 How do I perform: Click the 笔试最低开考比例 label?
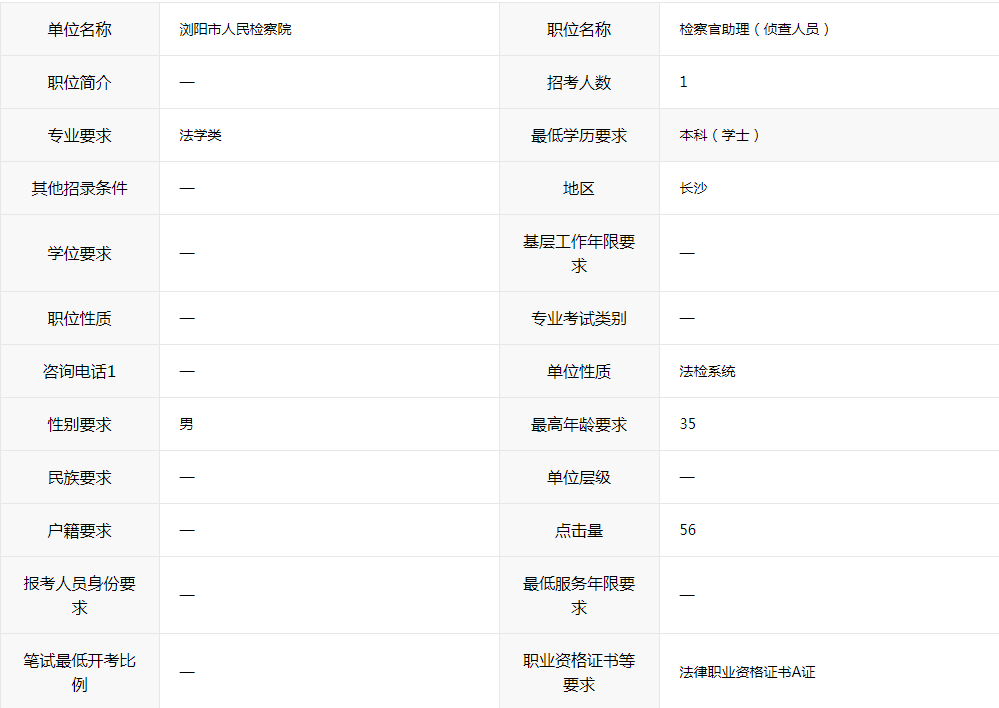(80, 672)
